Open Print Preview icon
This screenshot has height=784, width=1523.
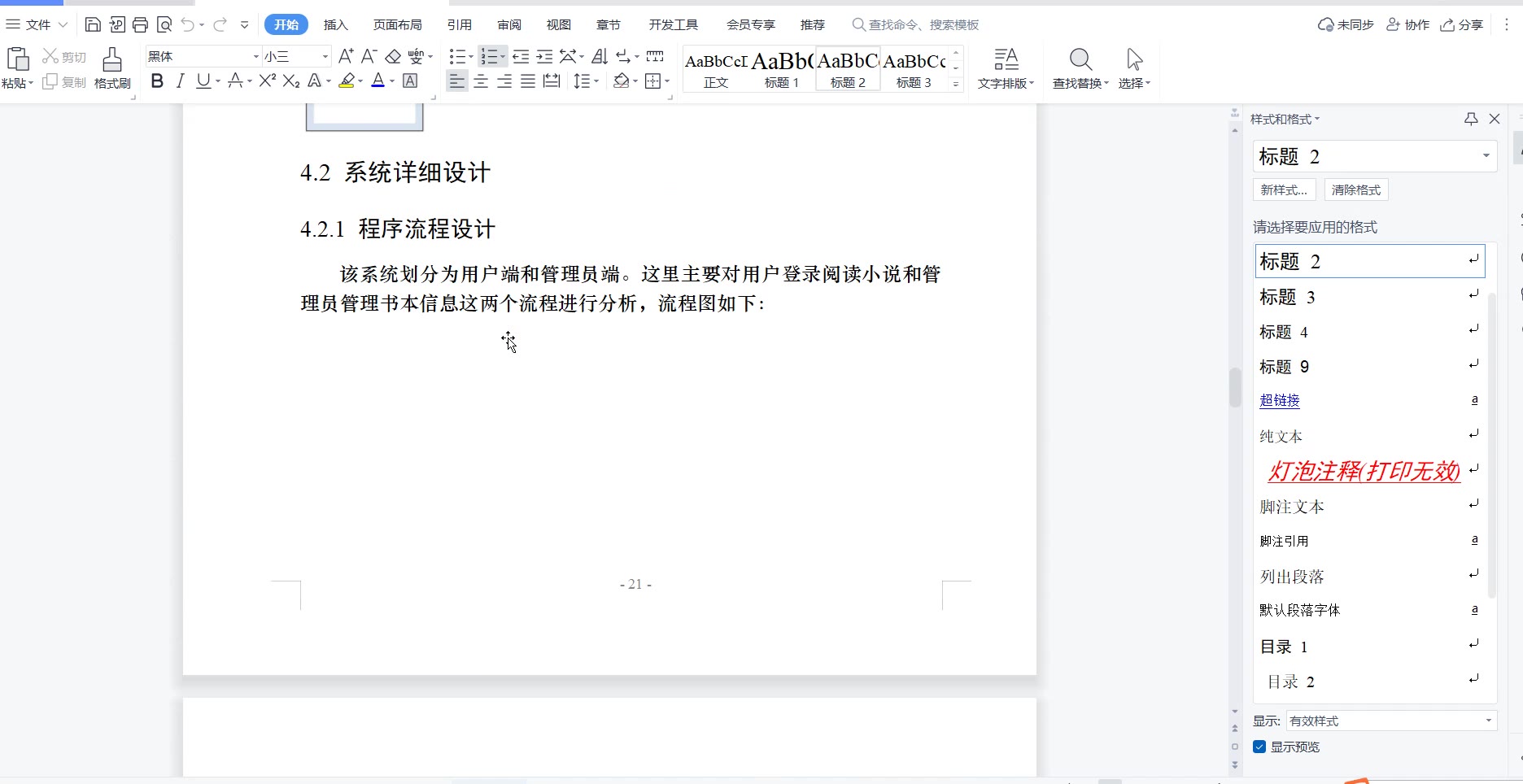[x=164, y=25]
